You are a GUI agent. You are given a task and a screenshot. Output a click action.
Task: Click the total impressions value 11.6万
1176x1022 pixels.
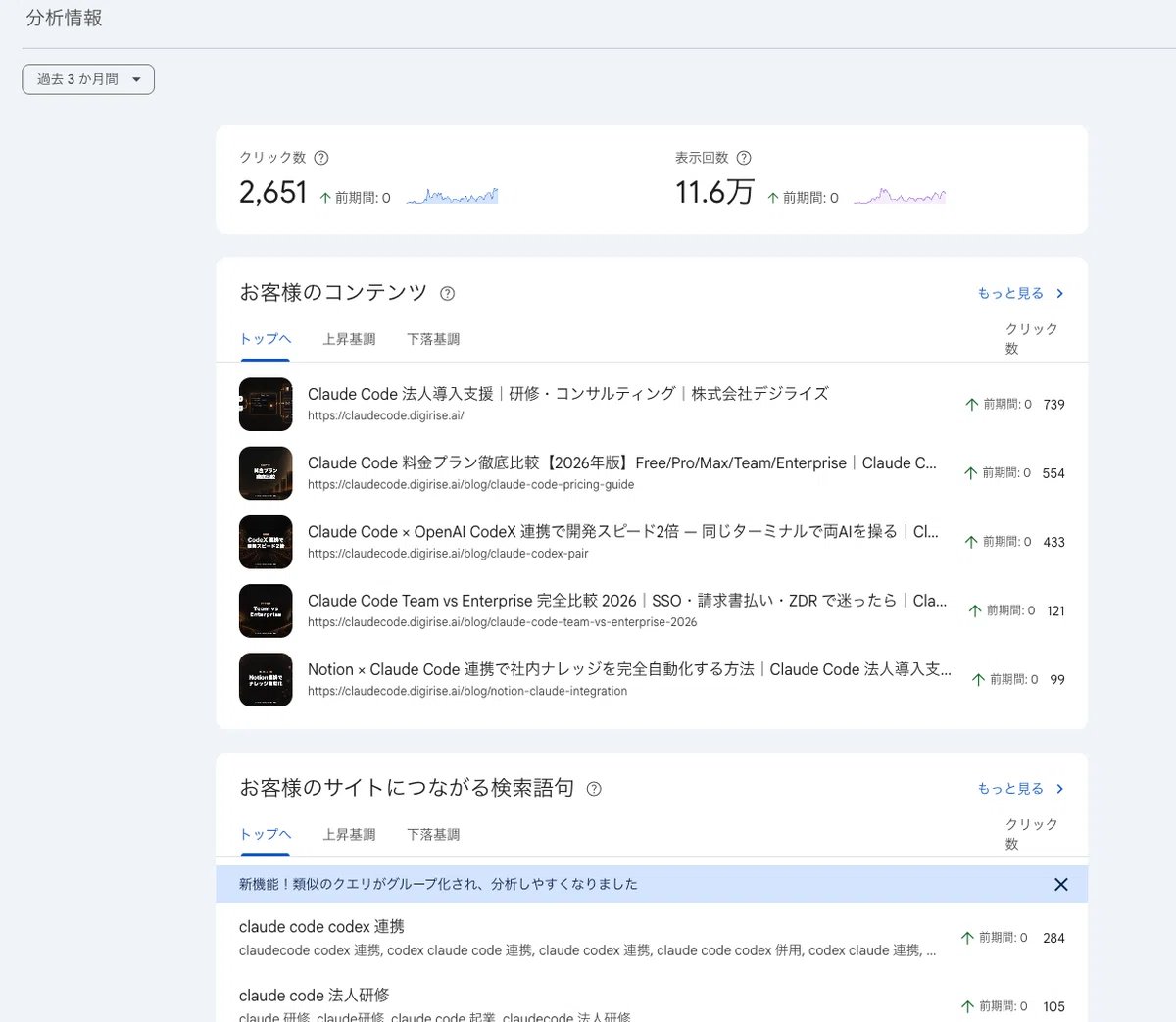click(714, 192)
